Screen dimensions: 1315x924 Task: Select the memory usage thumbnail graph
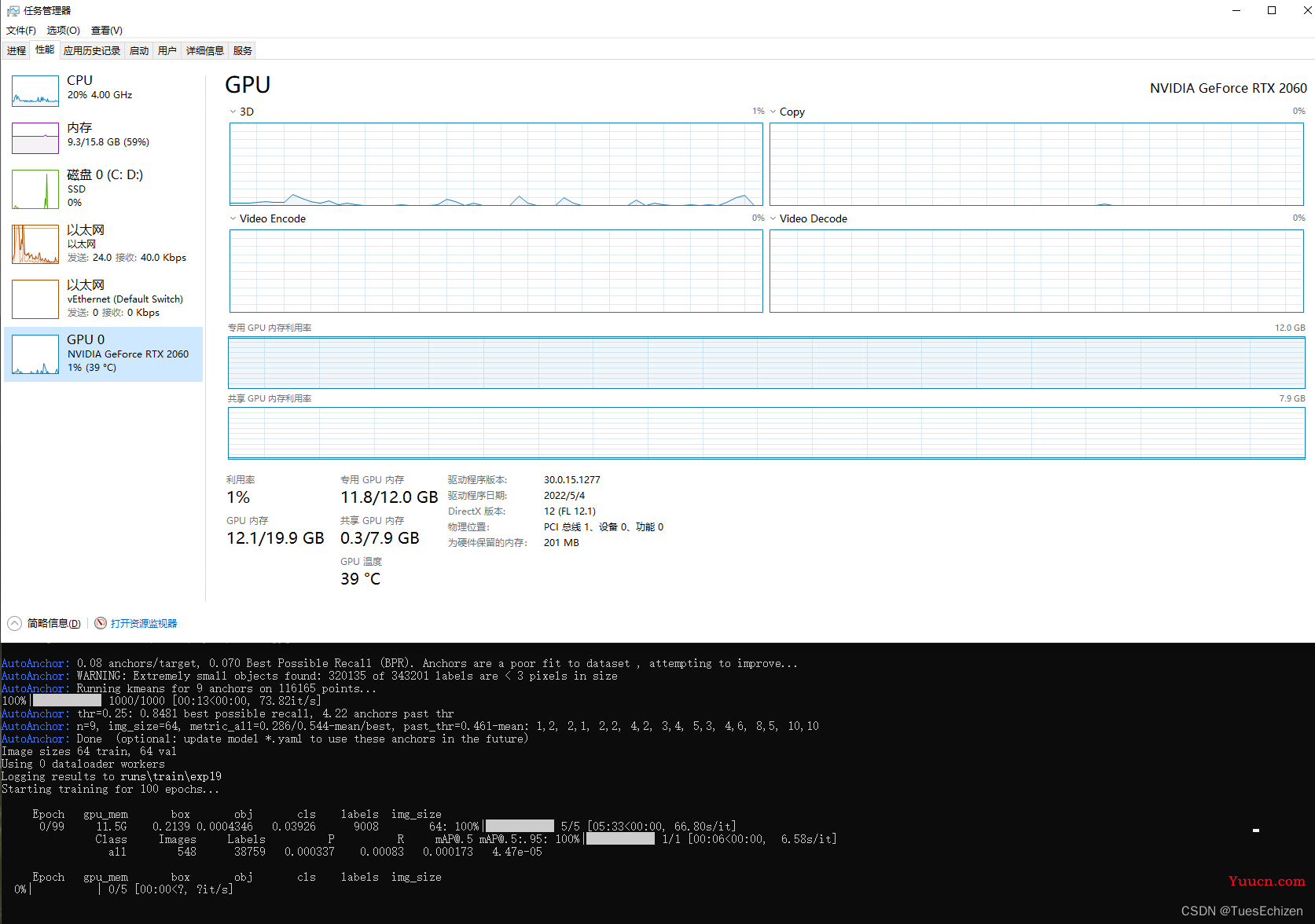pos(35,138)
